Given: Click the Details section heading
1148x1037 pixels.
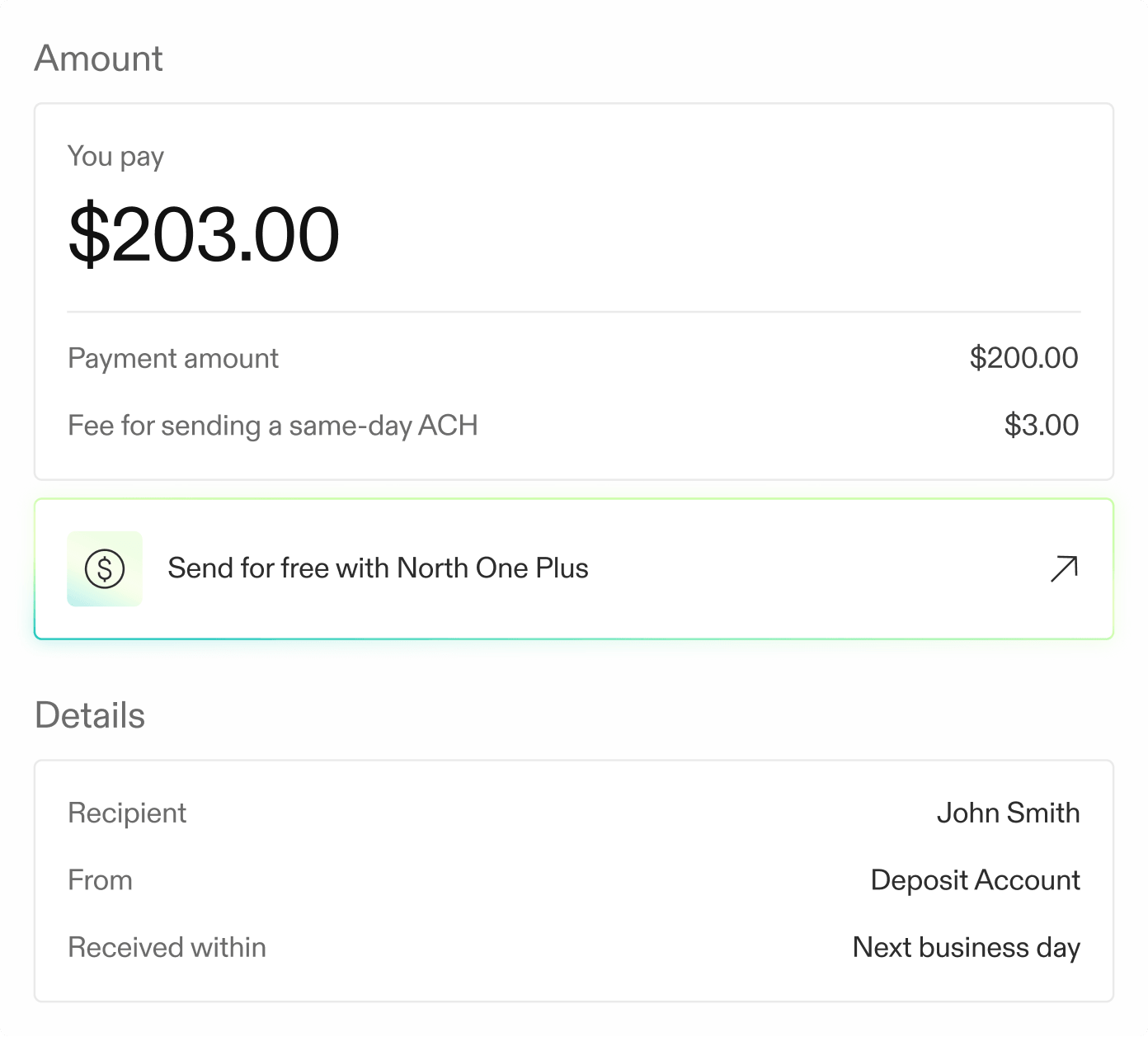Looking at the screenshot, I should [x=90, y=715].
